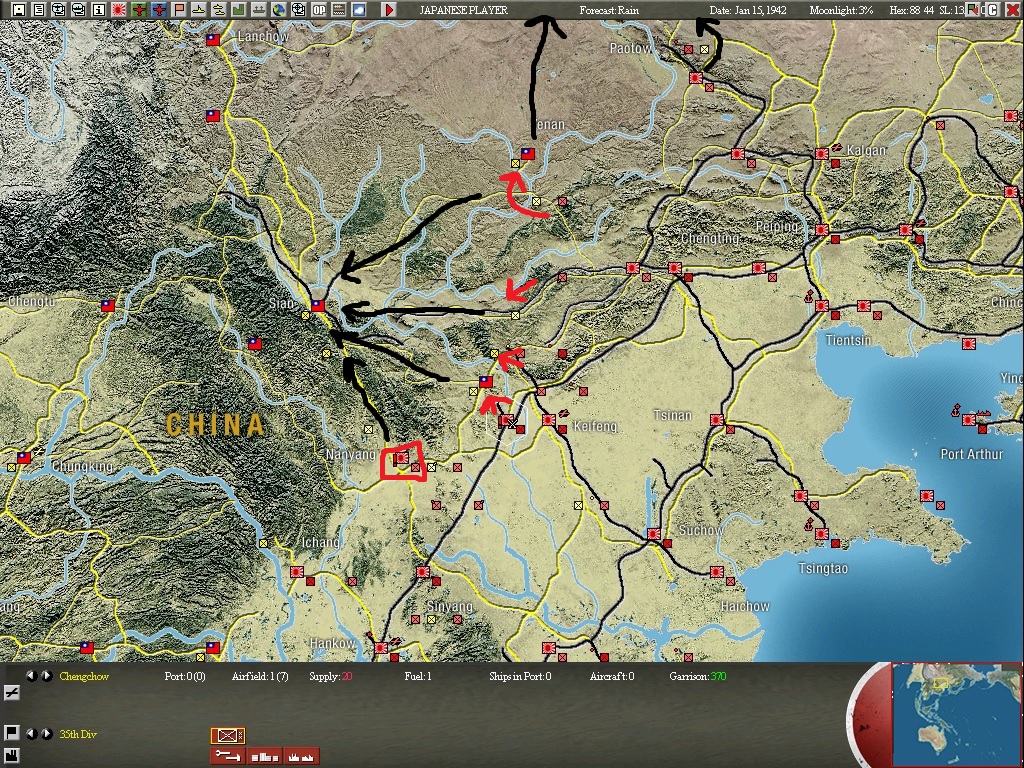Click the airfield runway icon in the bottom panel
This screenshot has width=1024, height=768.
(x=11, y=693)
